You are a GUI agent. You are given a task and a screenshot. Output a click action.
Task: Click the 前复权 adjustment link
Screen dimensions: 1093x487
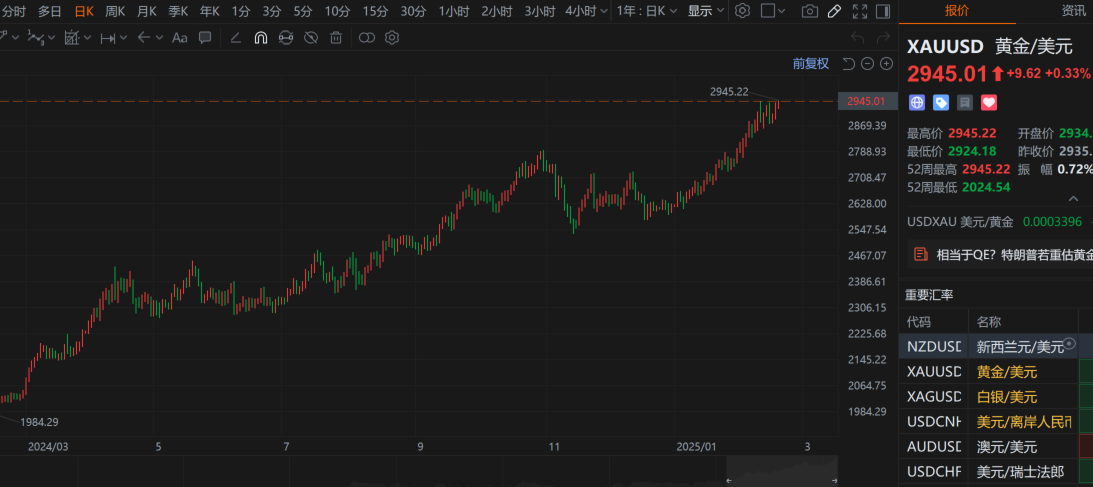810,64
